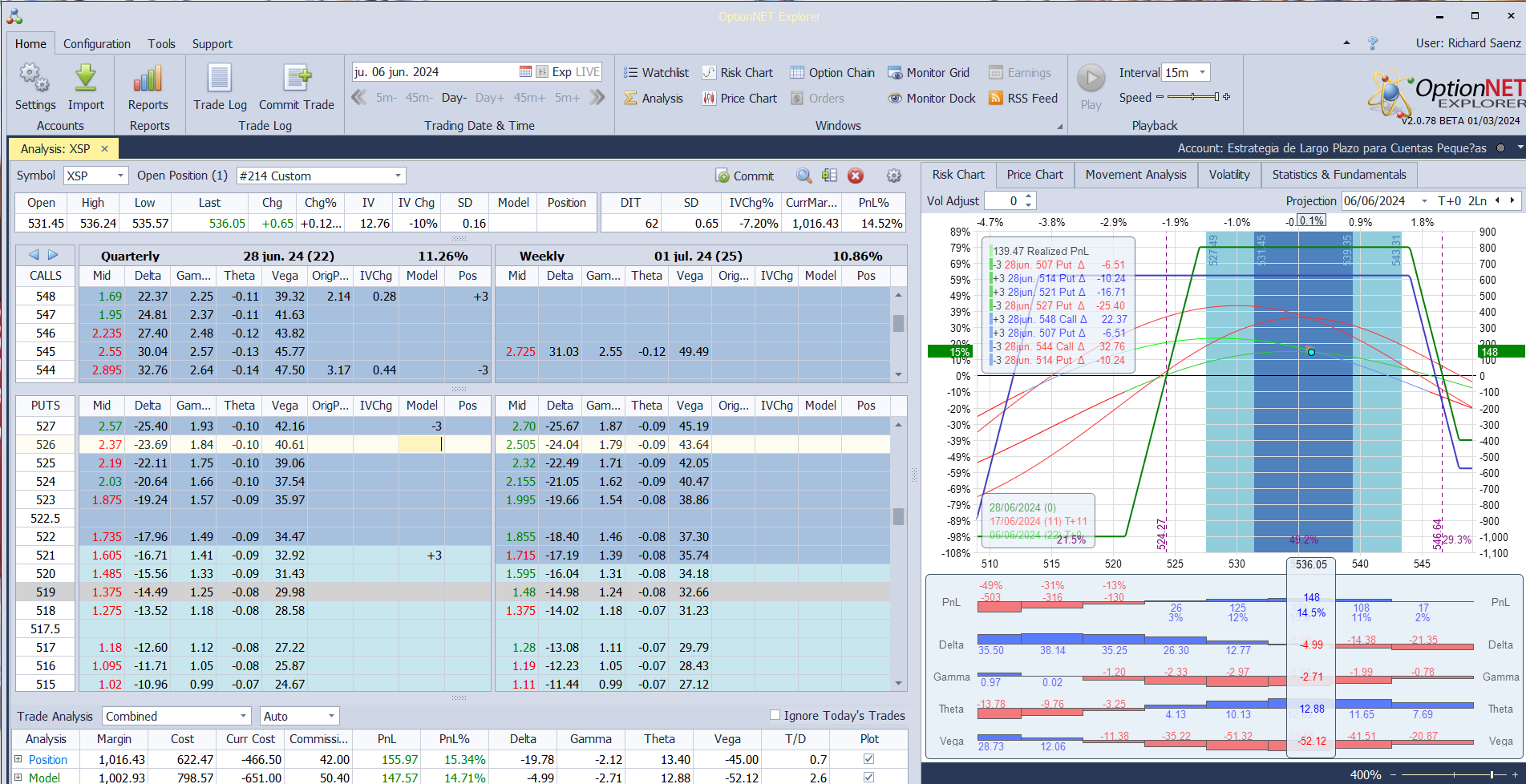The width and height of the screenshot is (1526, 784).
Task: Toggle Plot checkbox for Model row
Action: [x=868, y=777]
